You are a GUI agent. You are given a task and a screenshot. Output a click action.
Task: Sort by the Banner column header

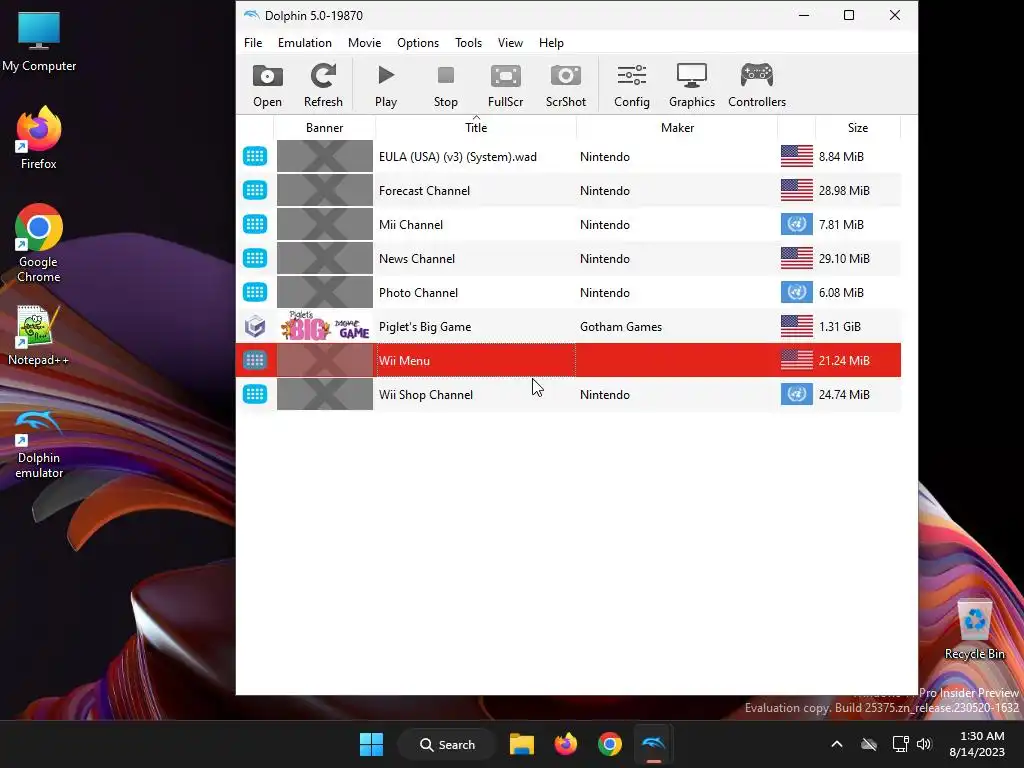pos(325,127)
